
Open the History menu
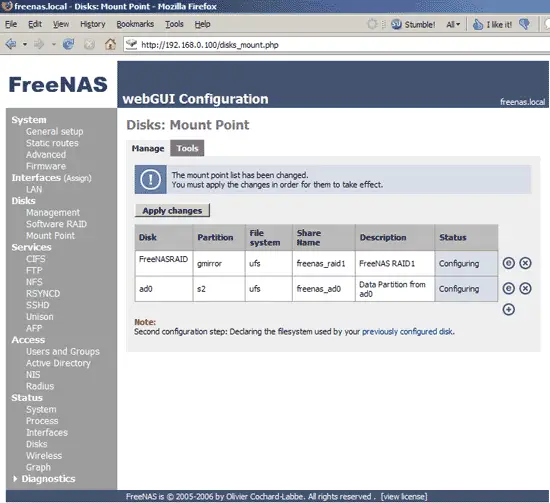(93, 24)
